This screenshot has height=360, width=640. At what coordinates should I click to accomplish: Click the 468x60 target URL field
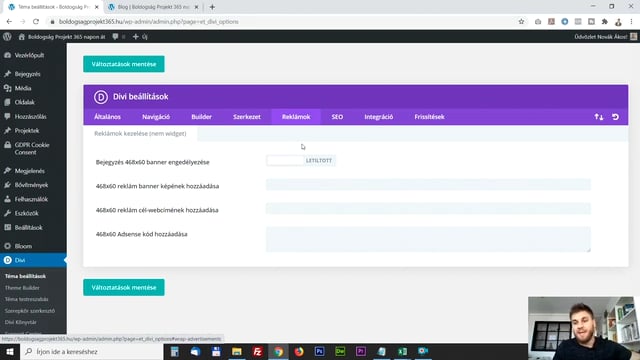[428, 209]
